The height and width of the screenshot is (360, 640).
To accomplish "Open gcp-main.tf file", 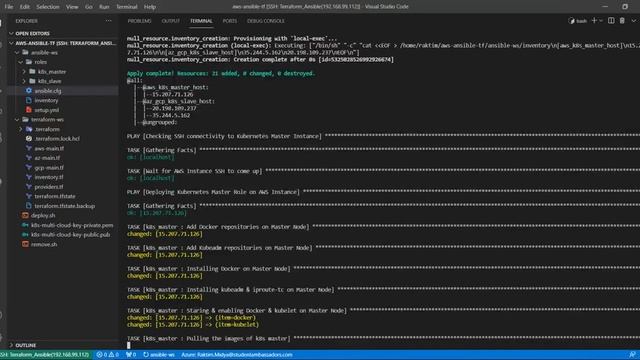I will (49, 168).
